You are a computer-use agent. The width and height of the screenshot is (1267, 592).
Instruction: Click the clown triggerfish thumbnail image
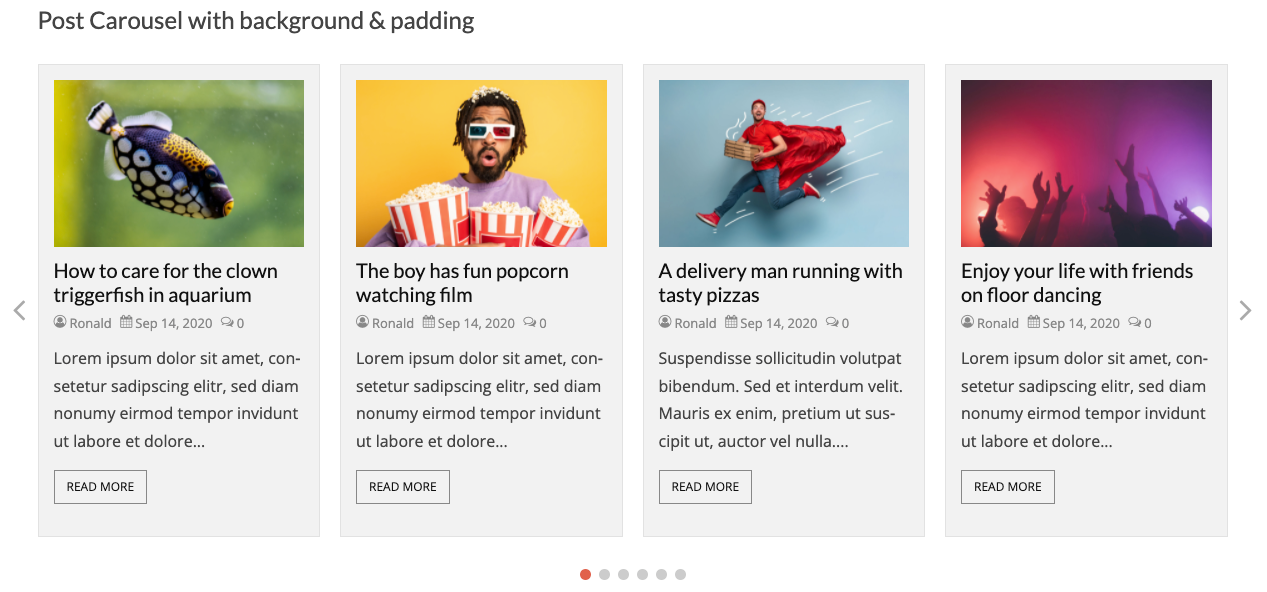[179, 163]
